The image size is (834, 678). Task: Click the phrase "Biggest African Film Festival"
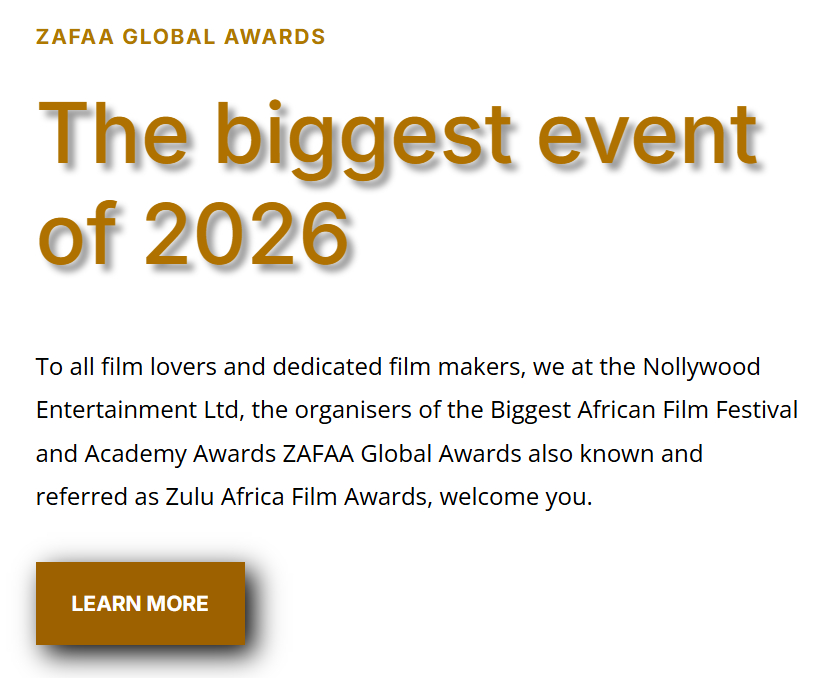pyautogui.click(x=644, y=410)
